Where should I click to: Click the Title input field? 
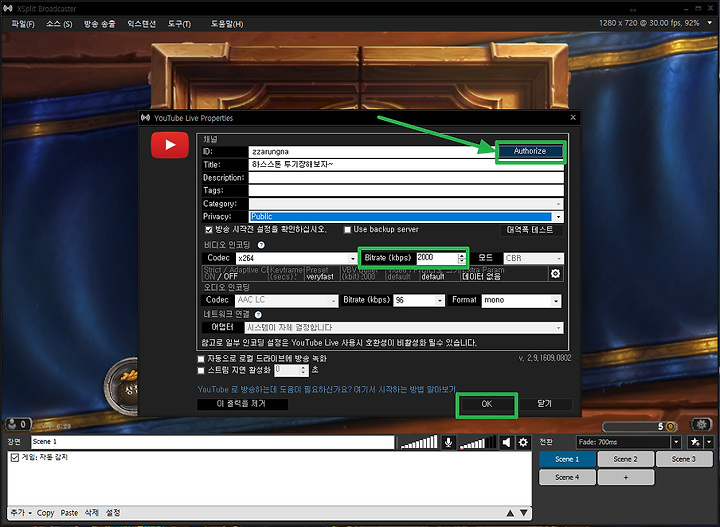click(406, 165)
